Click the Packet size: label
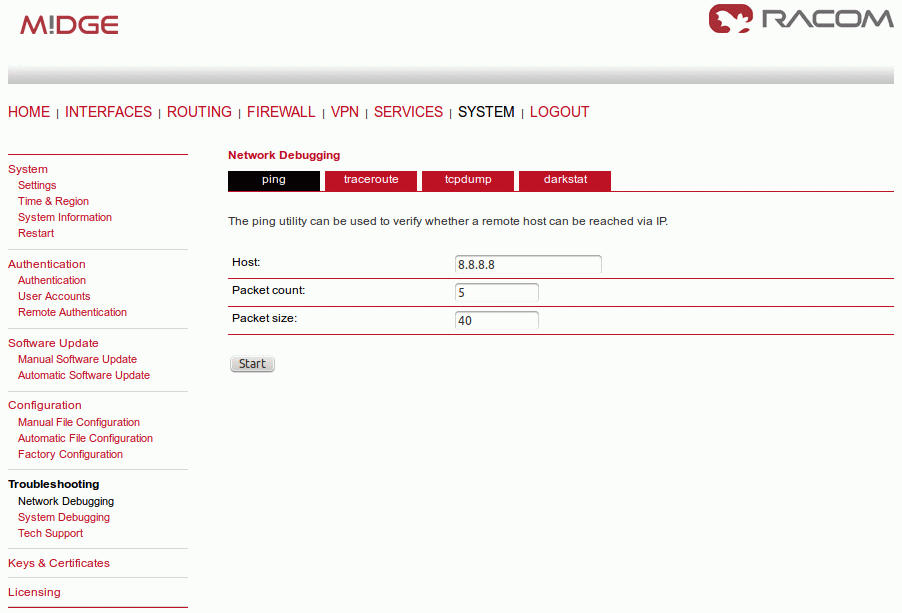This screenshot has width=902, height=613. pos(265,319)
